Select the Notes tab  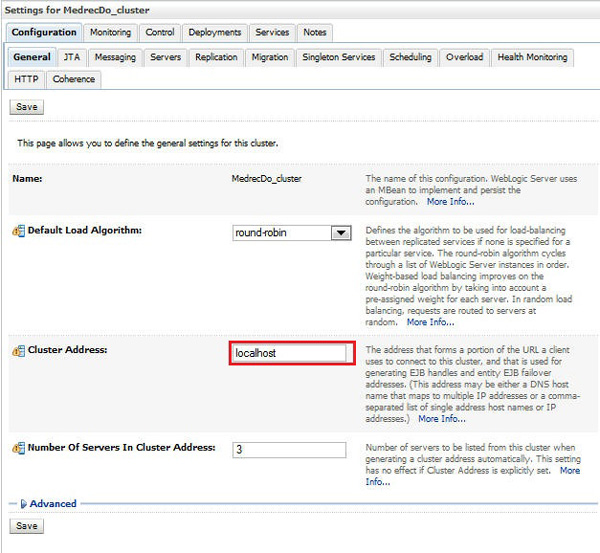(315, 33)
